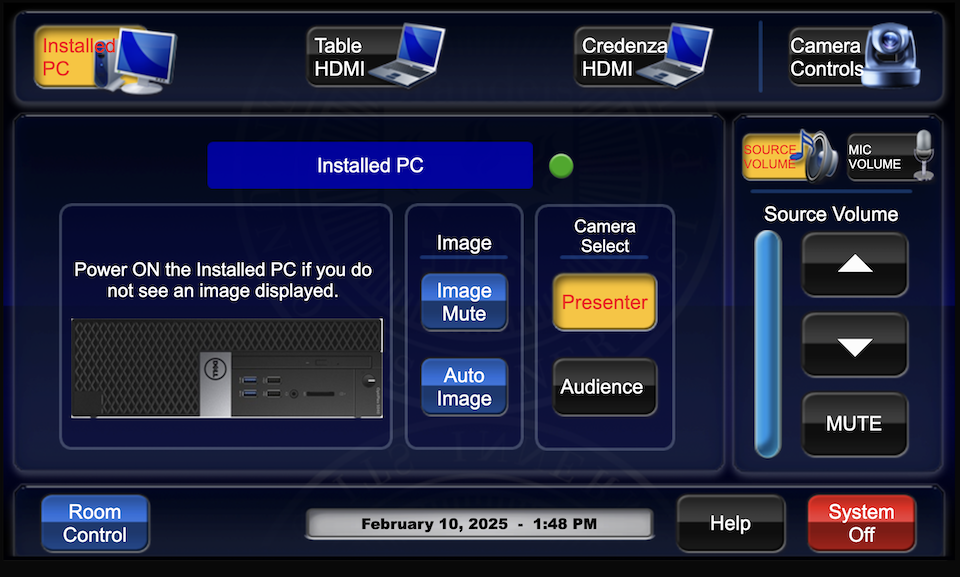The height and width of the screenshot is (577, 960).
Task: Open the Help screen
Action: 730,523
